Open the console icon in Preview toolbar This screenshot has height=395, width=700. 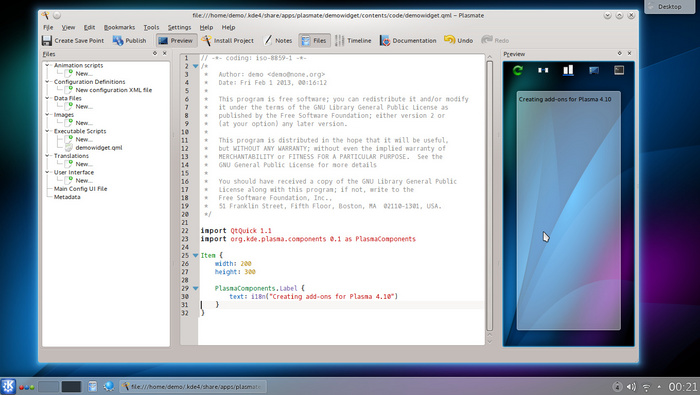(x=619, y=70)
